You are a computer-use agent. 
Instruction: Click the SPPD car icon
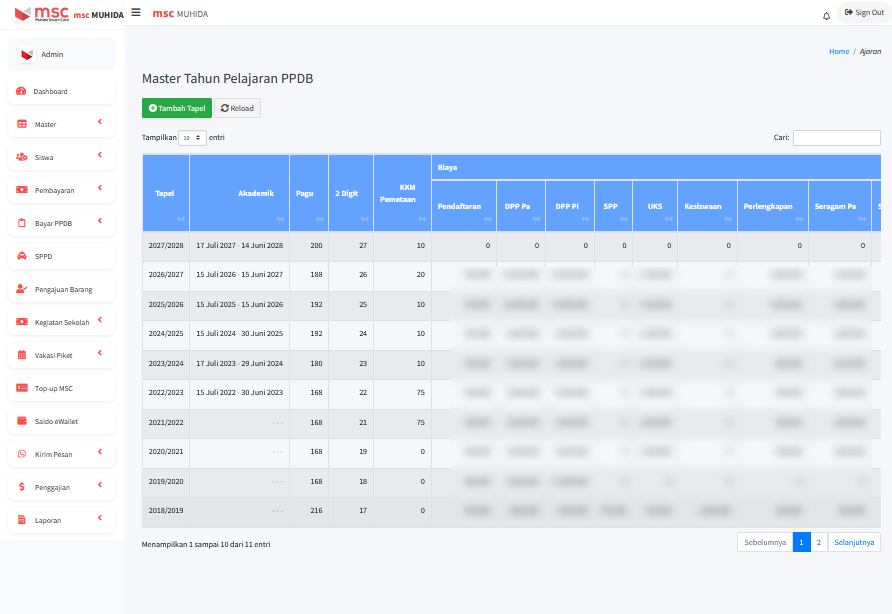pyautogui.click(x=21, y=256)
